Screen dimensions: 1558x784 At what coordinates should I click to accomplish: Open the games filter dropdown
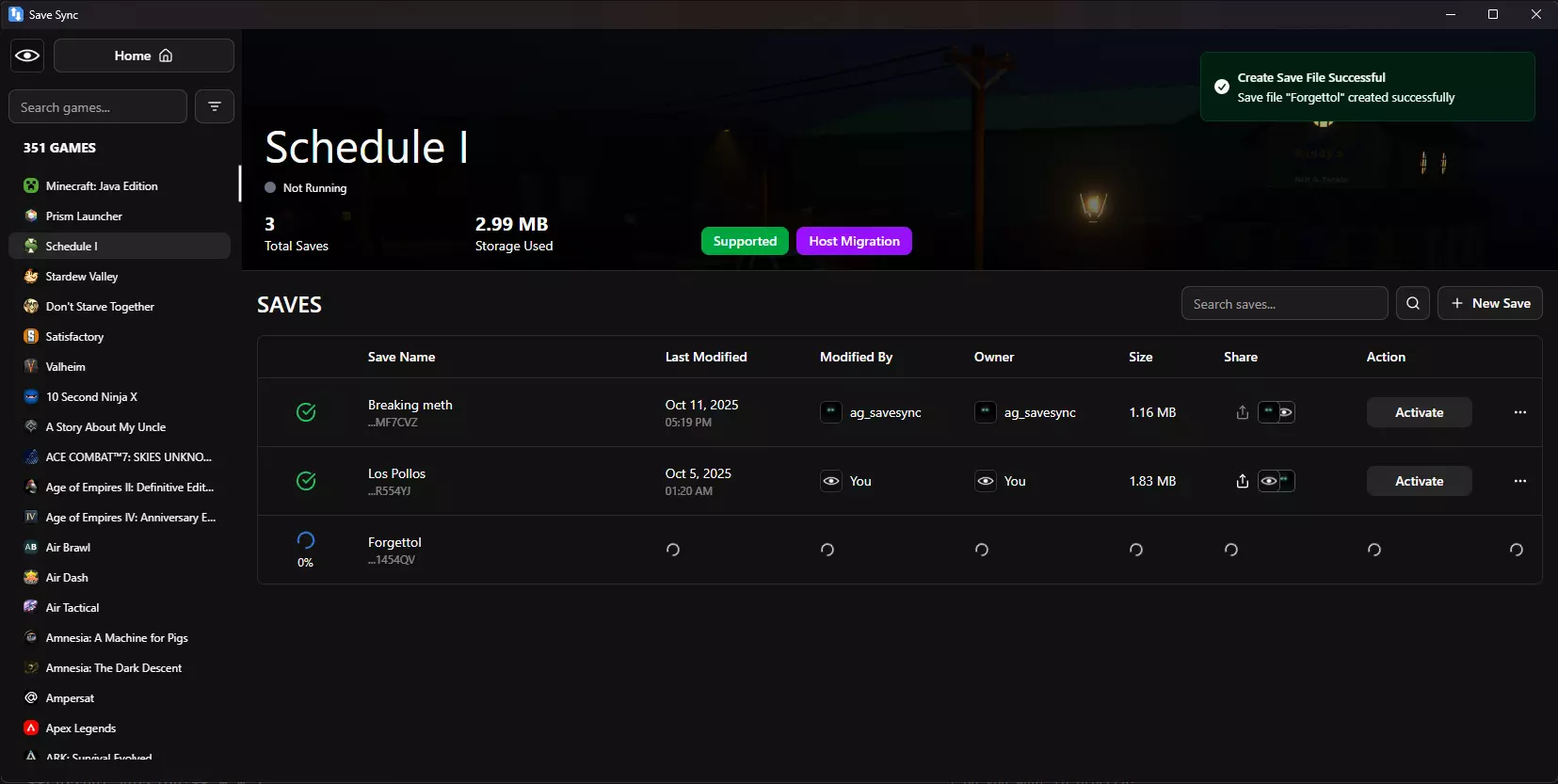[215, 106]
